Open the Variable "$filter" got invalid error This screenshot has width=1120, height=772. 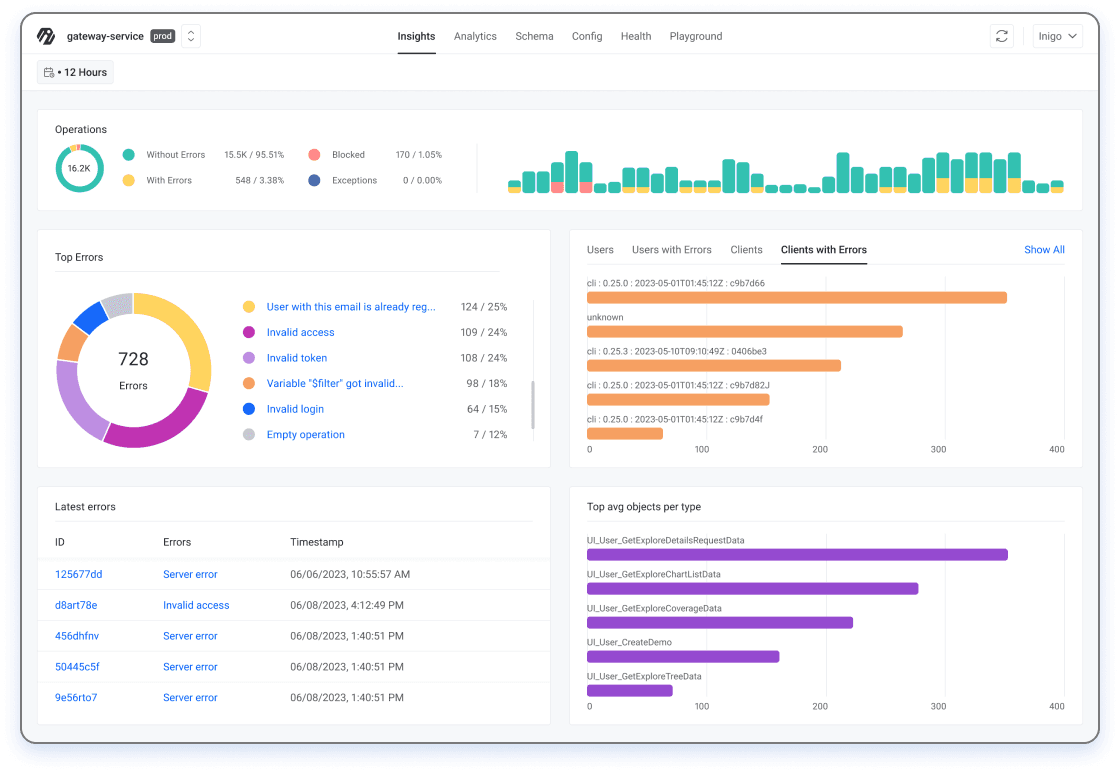click(x=335, y=384)
